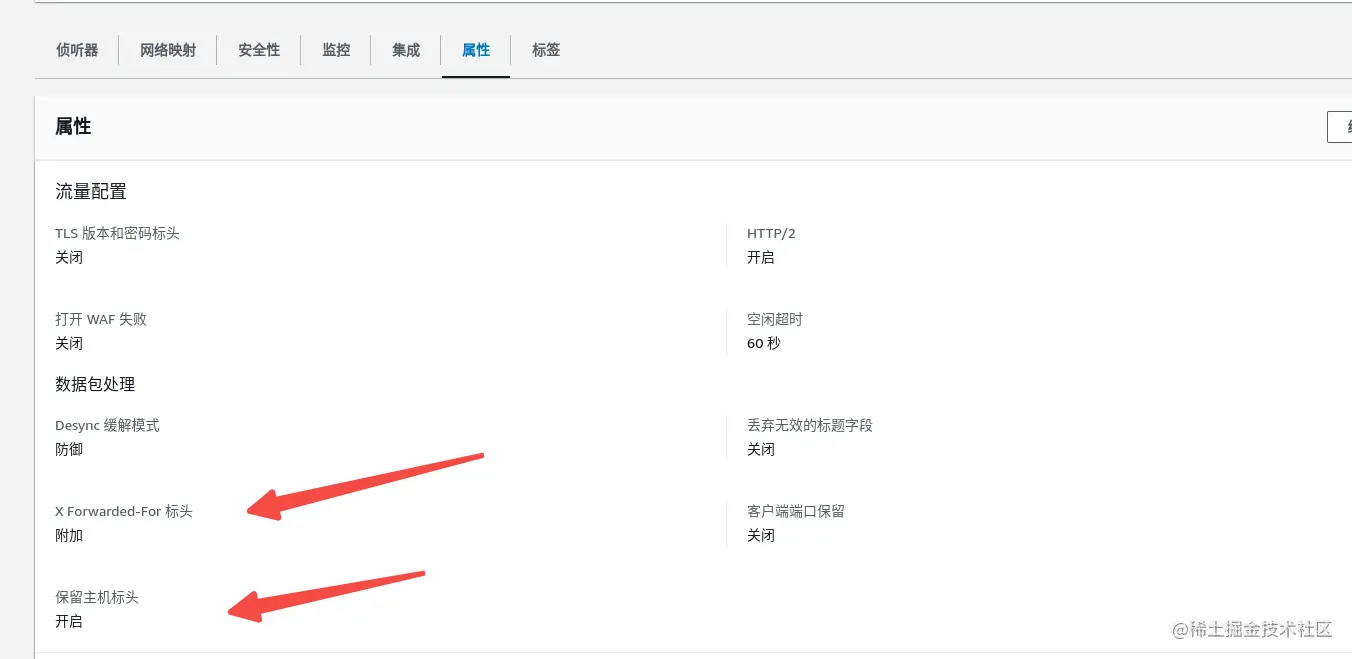Open the 安全性 tab
Viewport: 1352px width, 659px height.
(259, 50)
